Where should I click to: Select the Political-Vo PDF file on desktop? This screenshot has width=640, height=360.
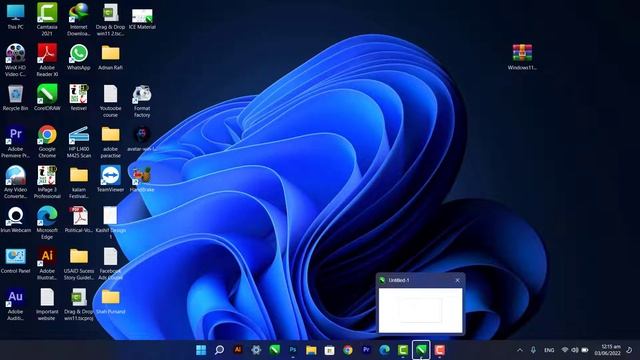pos(78,220)
